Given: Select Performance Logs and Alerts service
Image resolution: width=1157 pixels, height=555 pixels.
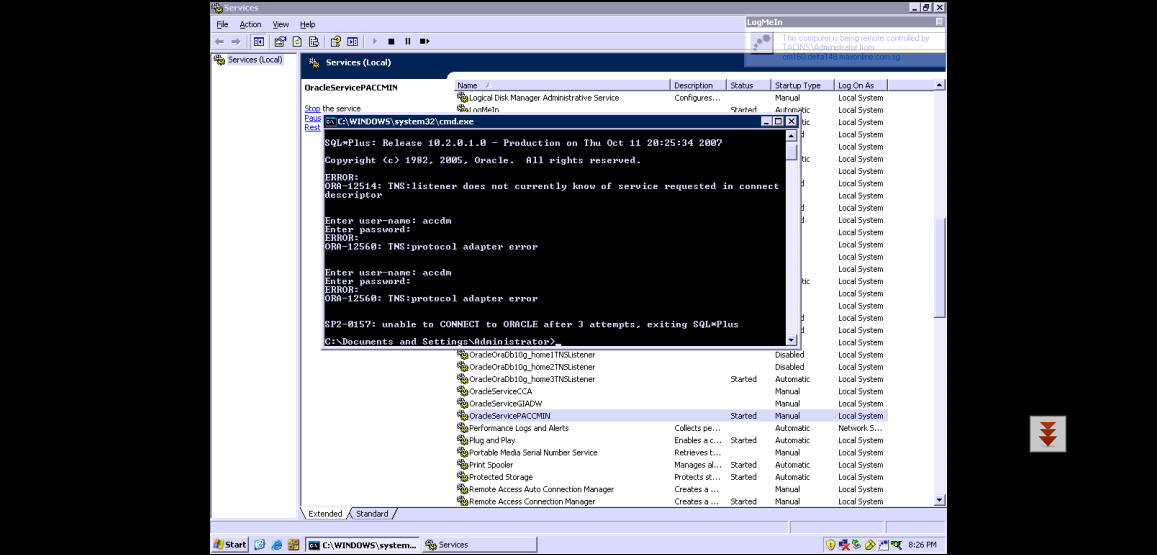Looking at the screenshot, I should click(x=671, y=428).
